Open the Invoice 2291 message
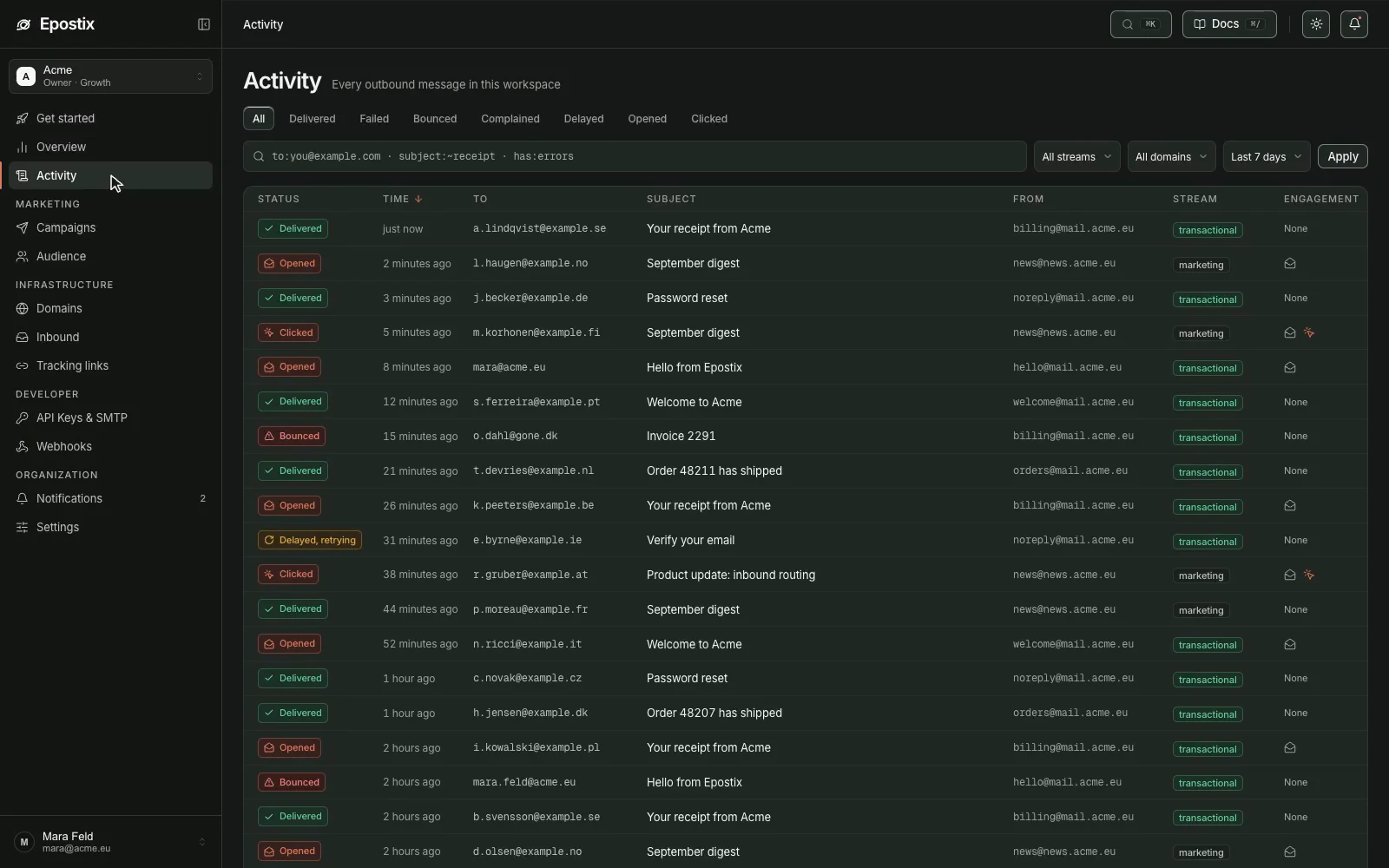The width and height of the screenshot is (1389, 868). (x=681, y=437)
